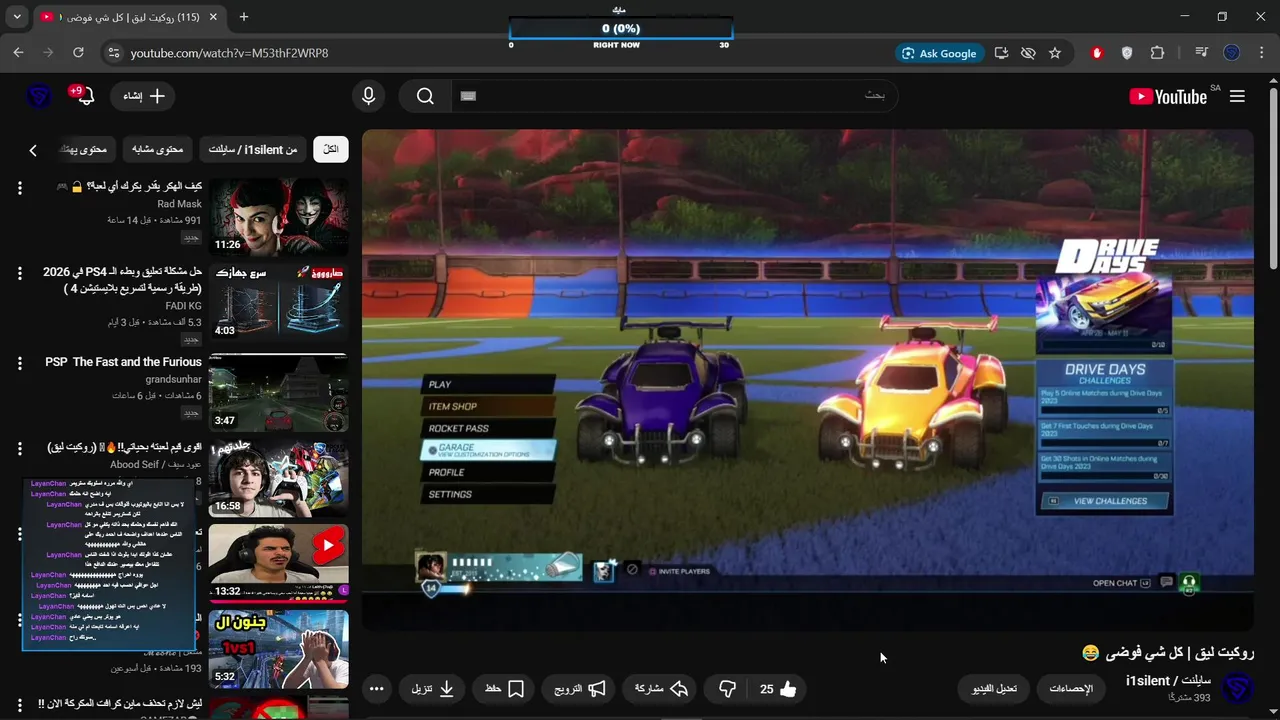The height and width of the screenshot is (720, 1280).
Task: Open the account avatar in YouTube header
Action: point(39,96)
